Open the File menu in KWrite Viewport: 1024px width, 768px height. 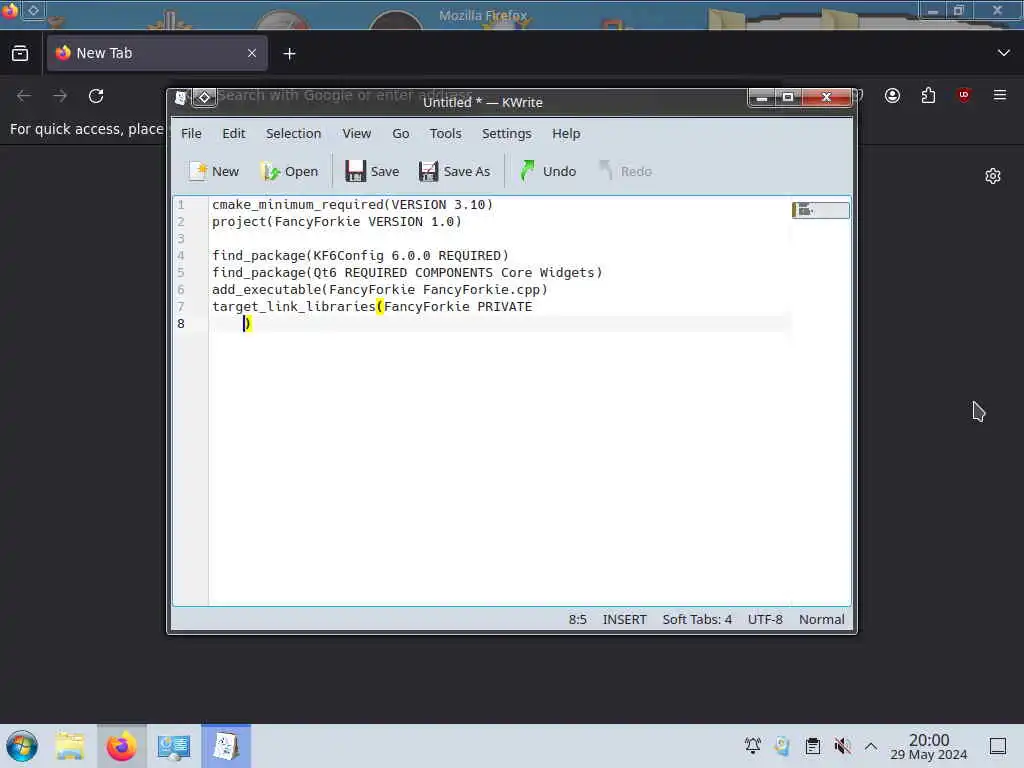[191, 133]
